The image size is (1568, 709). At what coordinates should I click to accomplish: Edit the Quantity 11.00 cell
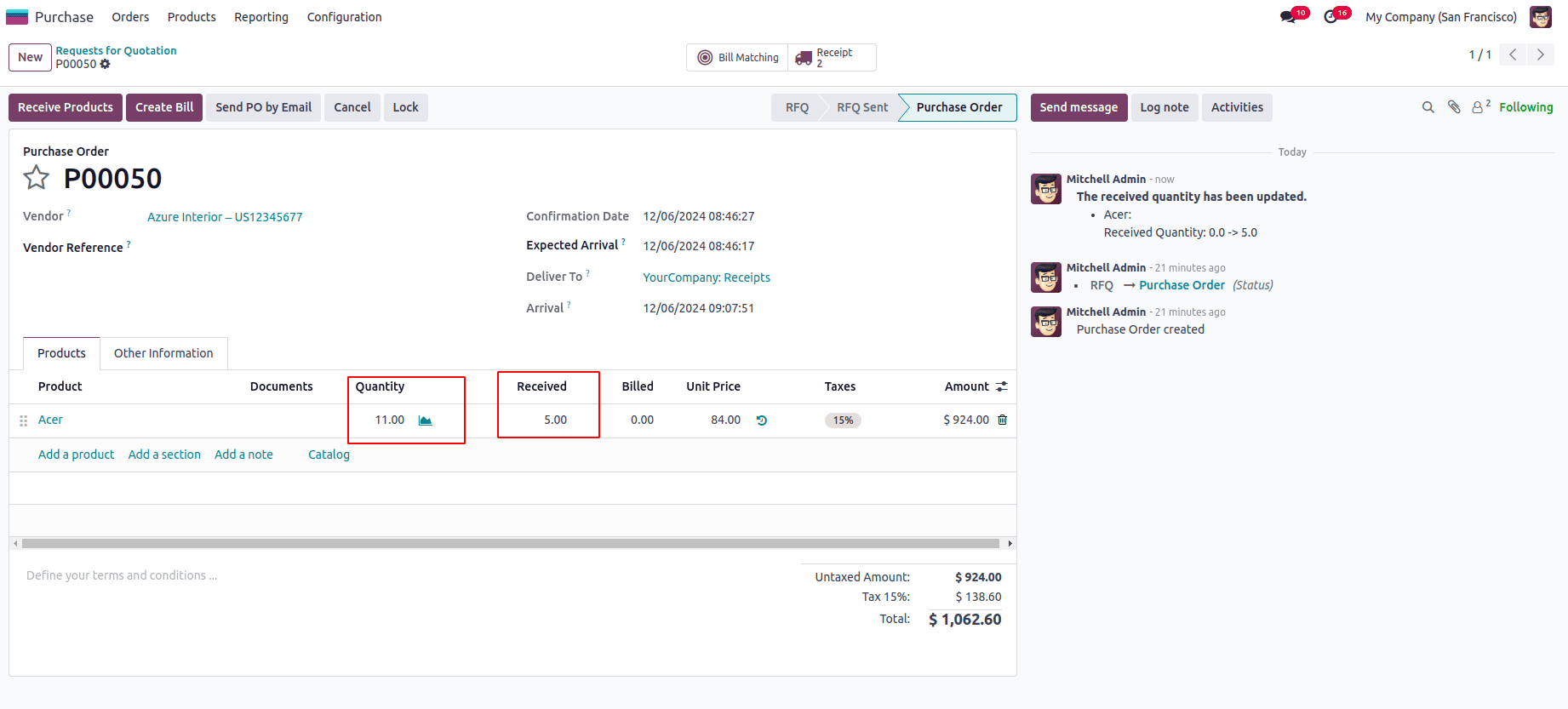tap(390, 420)
